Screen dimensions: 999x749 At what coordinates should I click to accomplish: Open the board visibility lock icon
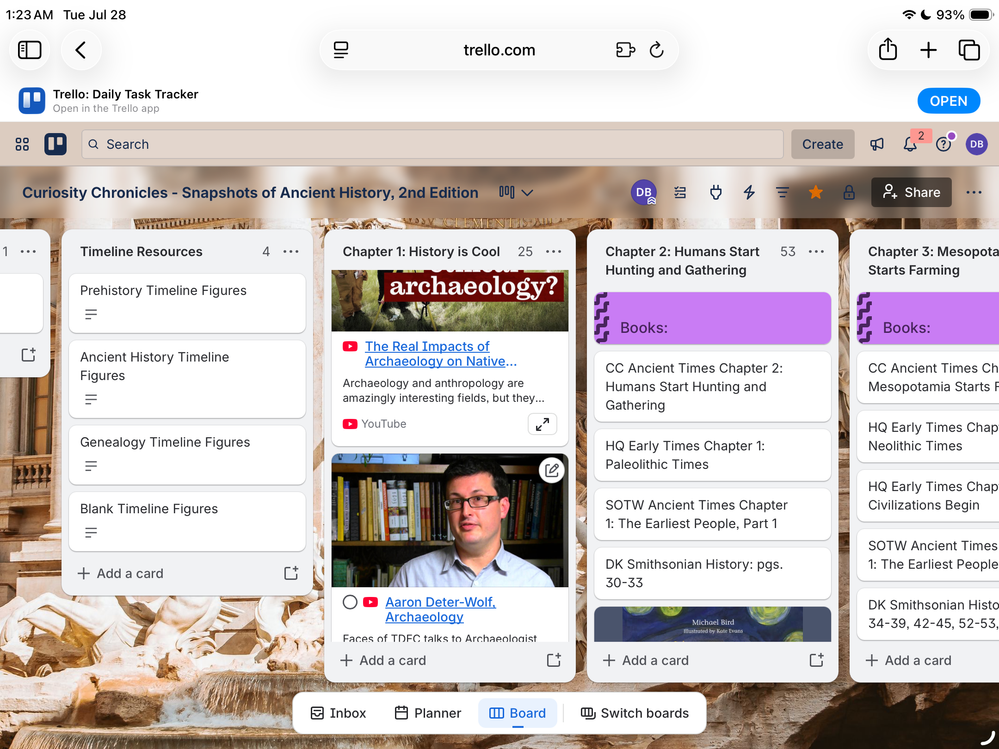(849, 192)
